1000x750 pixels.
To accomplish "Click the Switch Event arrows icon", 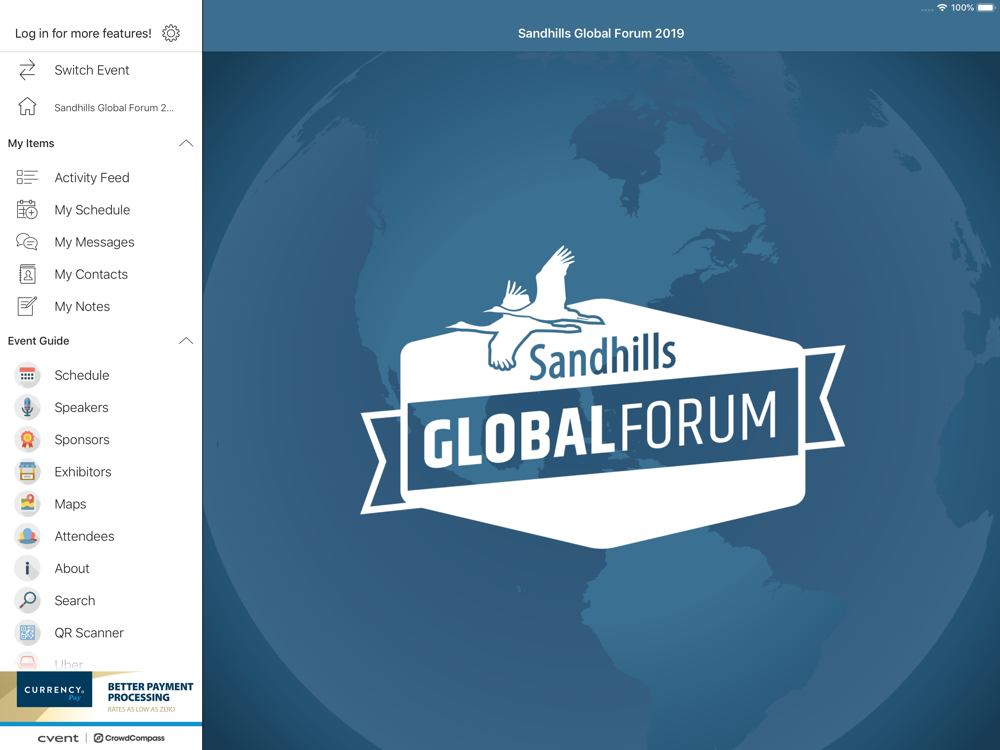I will (27, 70).
